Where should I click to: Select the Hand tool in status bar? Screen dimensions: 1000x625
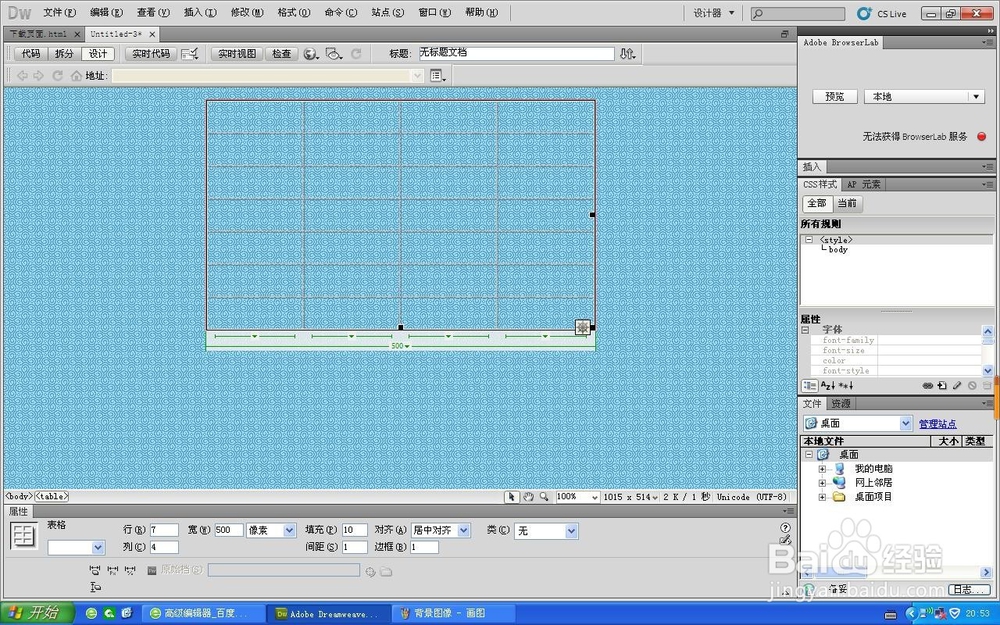(x=528, y=497)
